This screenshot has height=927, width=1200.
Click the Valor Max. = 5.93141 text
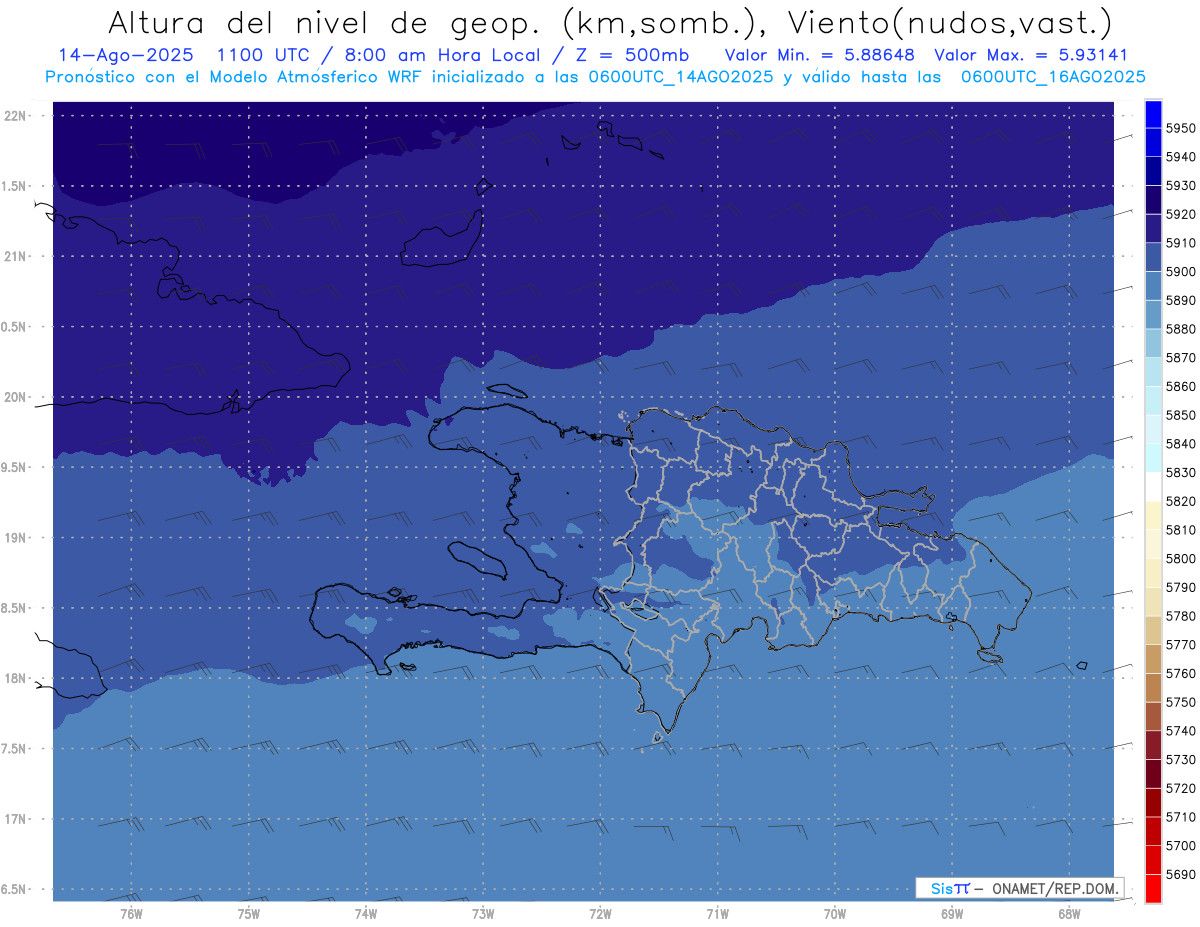point(1030,55)
